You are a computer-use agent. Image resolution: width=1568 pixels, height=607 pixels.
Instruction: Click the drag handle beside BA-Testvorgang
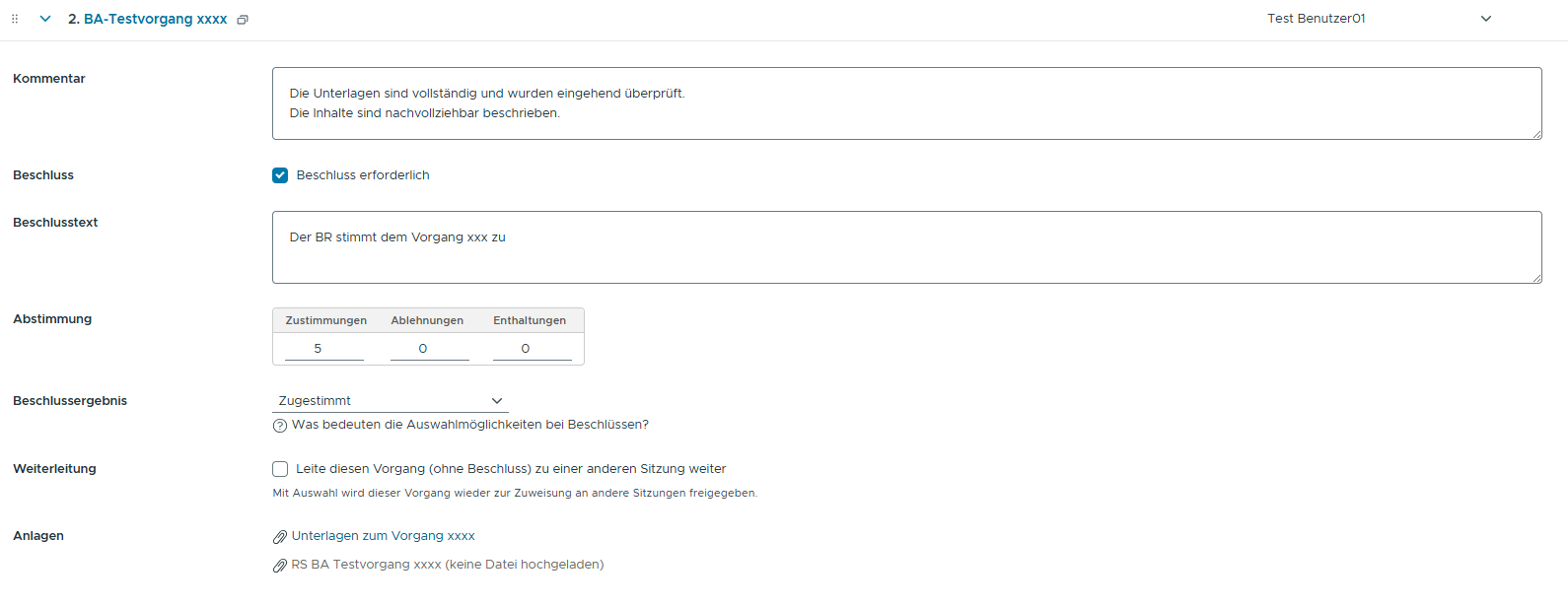(x=15, y=19)
